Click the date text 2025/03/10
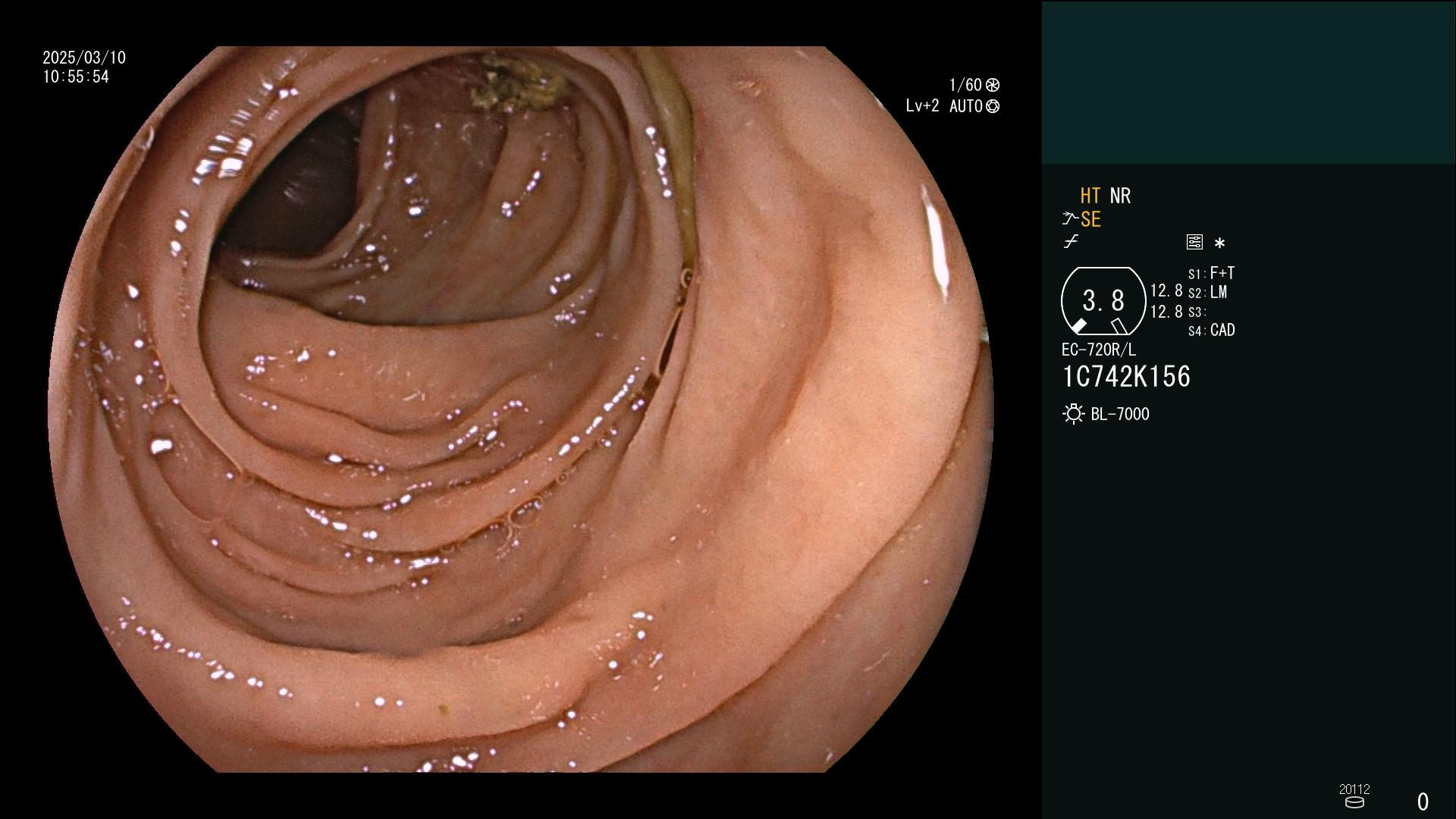Viewport: 1456px width, 819px height. [84, 58]
